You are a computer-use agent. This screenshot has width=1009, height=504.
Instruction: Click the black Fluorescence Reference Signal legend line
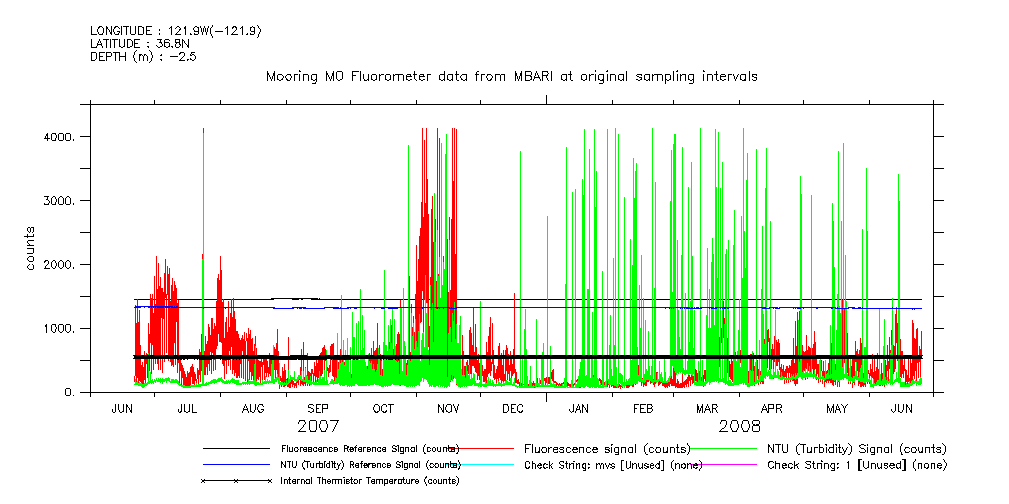[x=237, y=449]
